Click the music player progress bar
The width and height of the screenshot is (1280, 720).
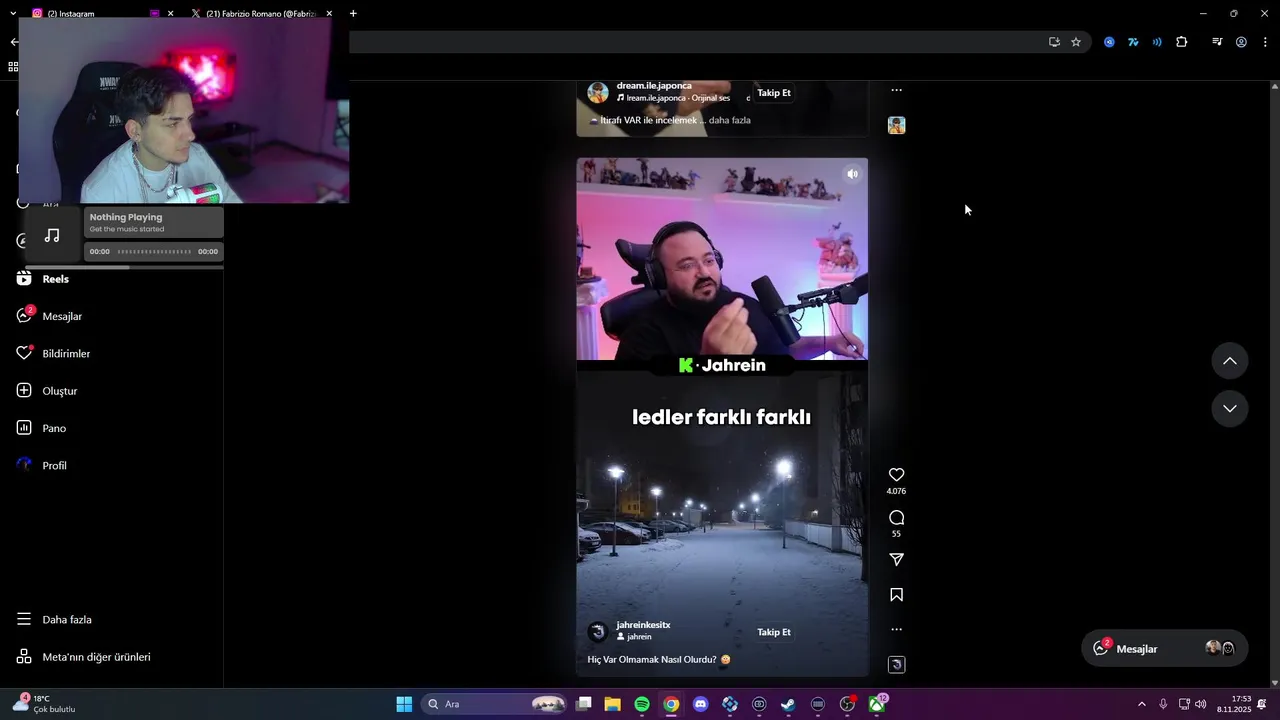(x=154, y=252)
